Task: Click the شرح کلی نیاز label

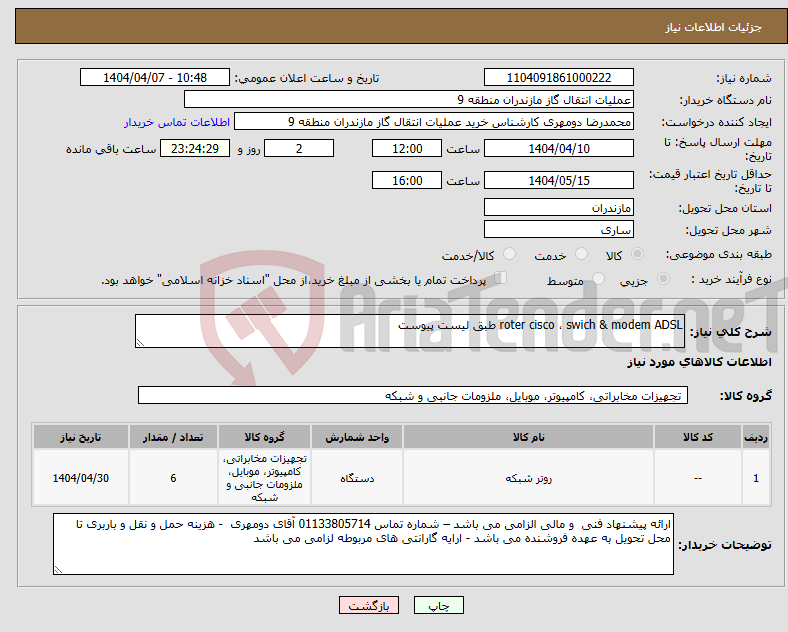Action: click(x=730, y=332)
